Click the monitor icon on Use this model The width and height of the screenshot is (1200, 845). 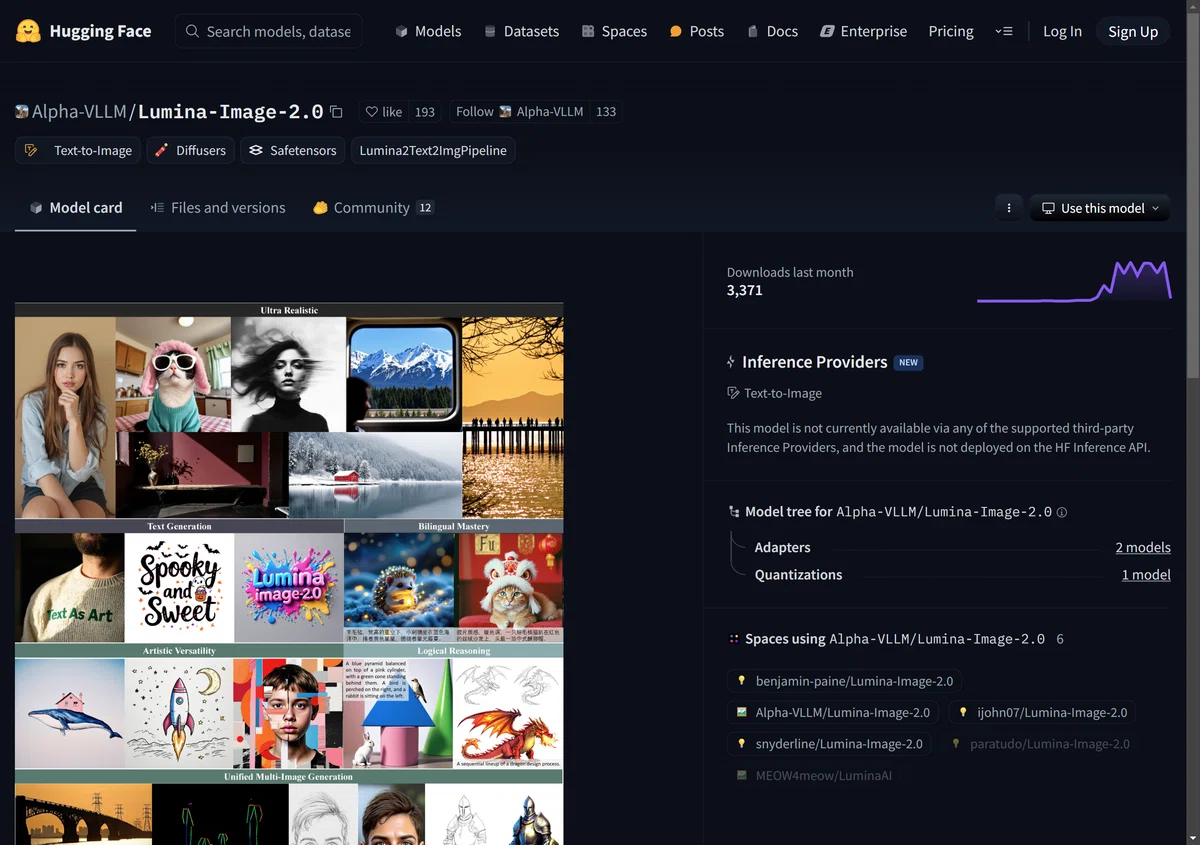pos(1048,208)
